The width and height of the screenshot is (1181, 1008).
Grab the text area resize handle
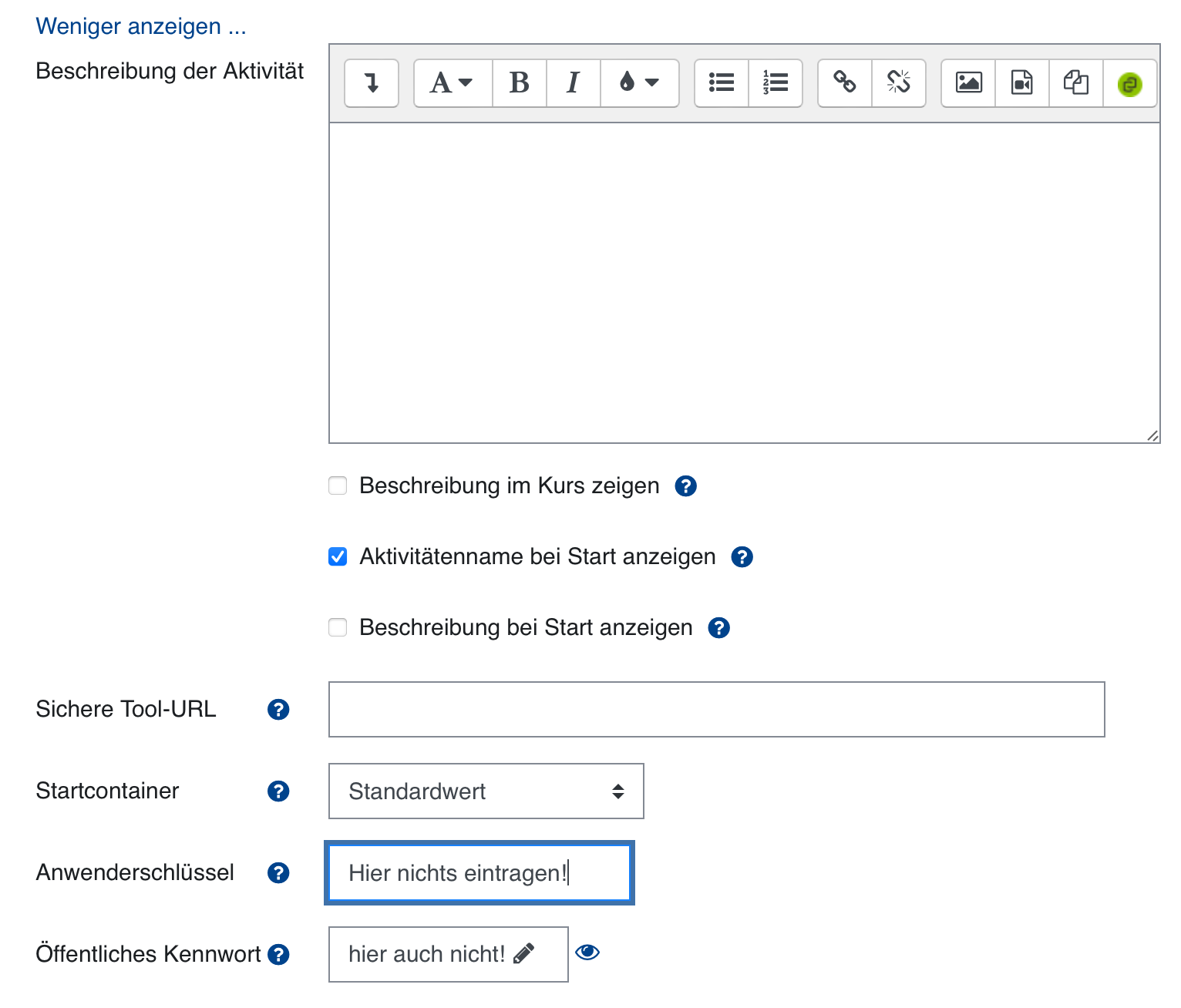[1152, 435]
